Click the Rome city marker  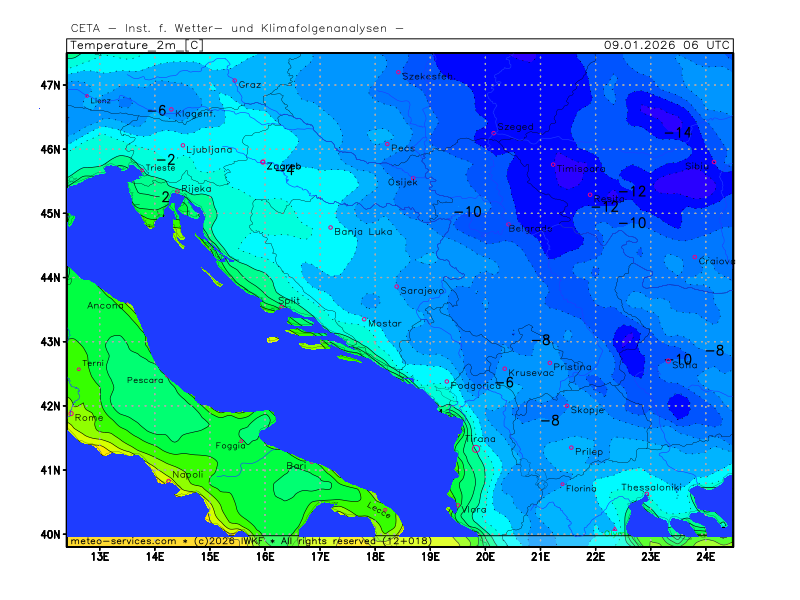(x=71, y=412)
